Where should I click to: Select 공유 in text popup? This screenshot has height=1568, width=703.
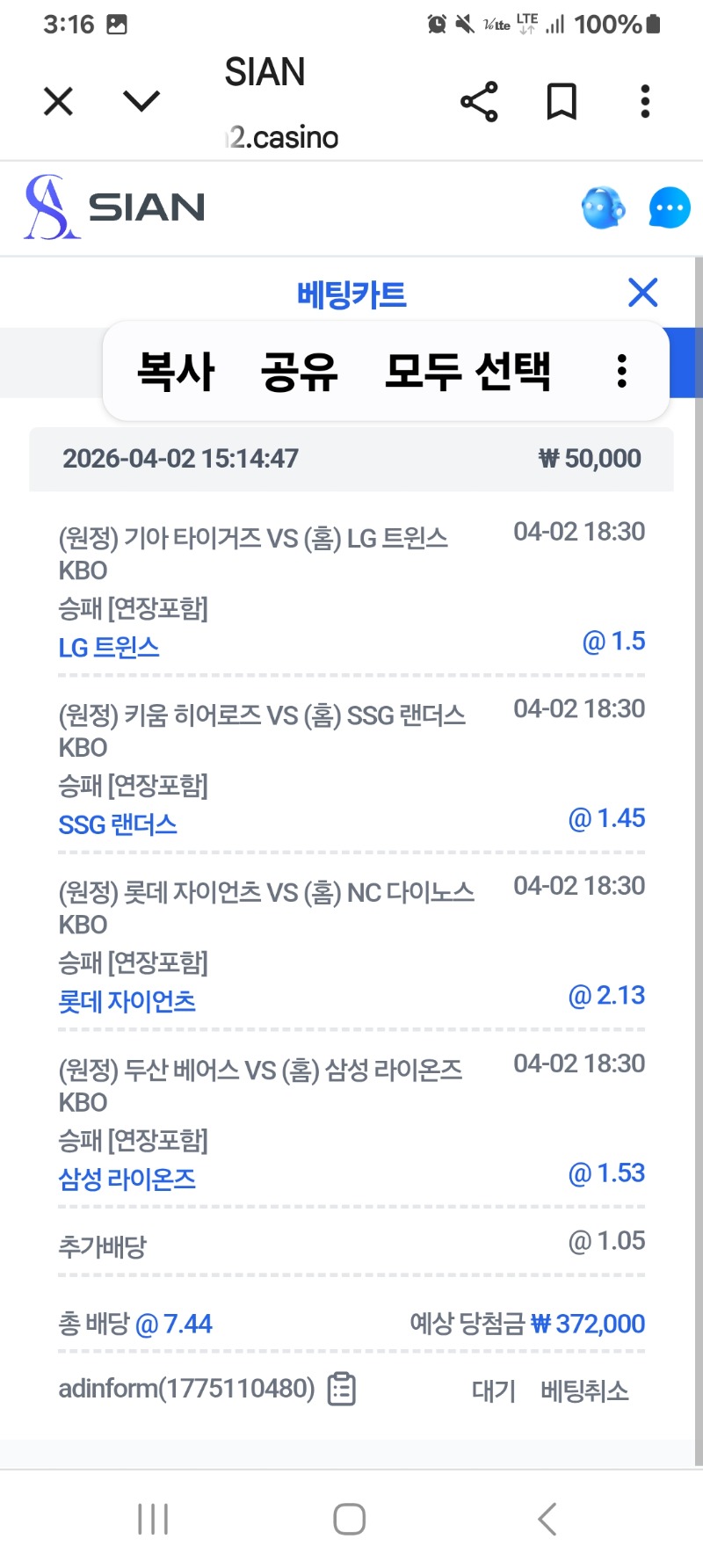pos(299,371)
